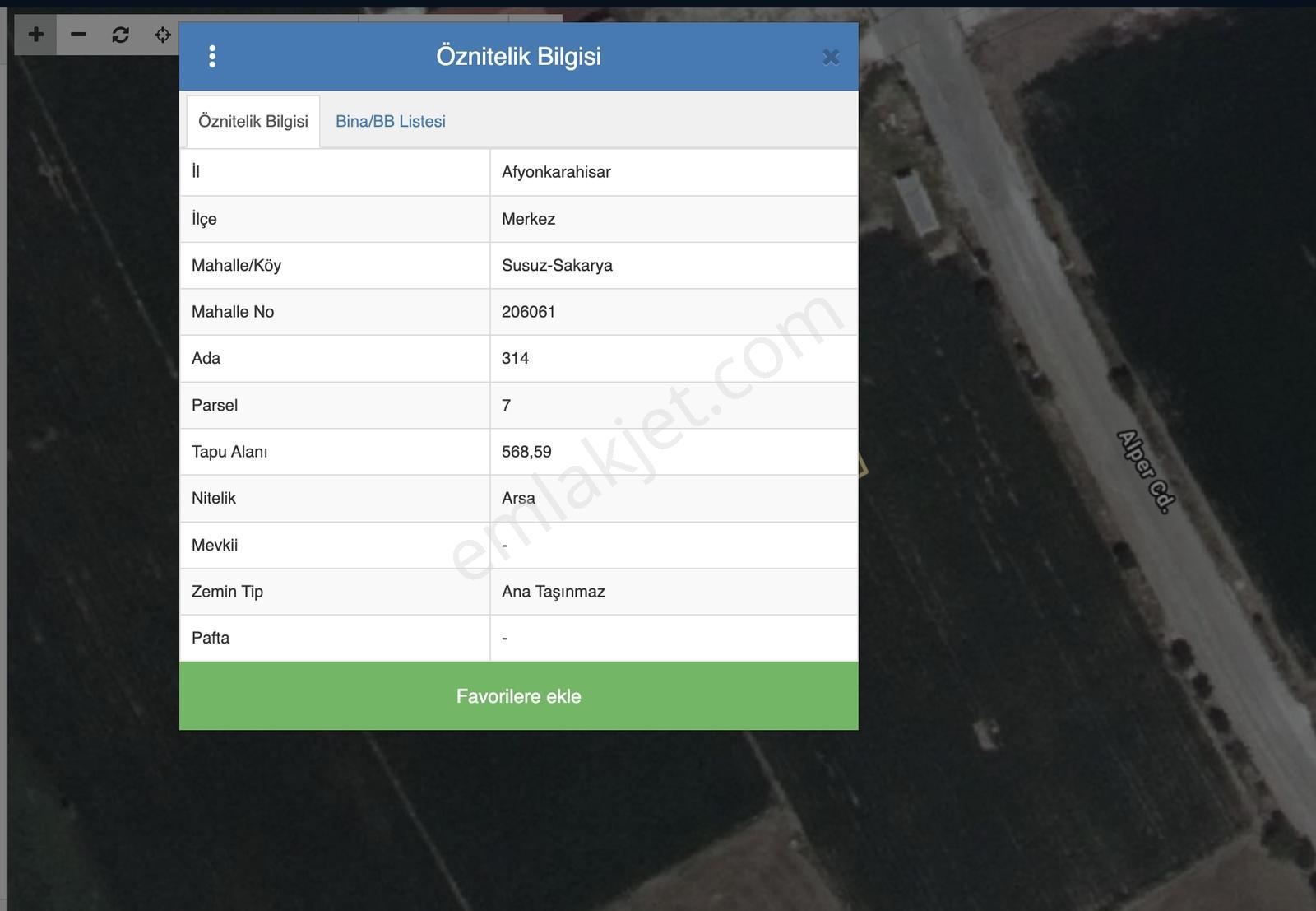1316x911 pixels.
Task: Select the Ana Taşınmaz value
Action: point(674,592)
